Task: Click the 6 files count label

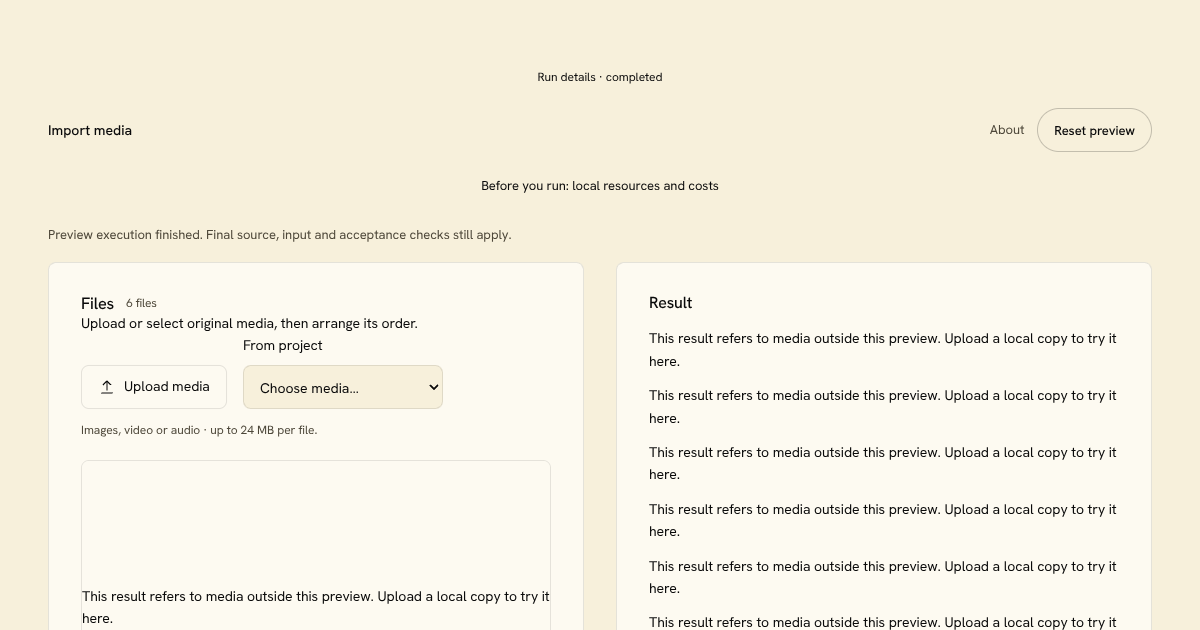Action: [141, 303]
